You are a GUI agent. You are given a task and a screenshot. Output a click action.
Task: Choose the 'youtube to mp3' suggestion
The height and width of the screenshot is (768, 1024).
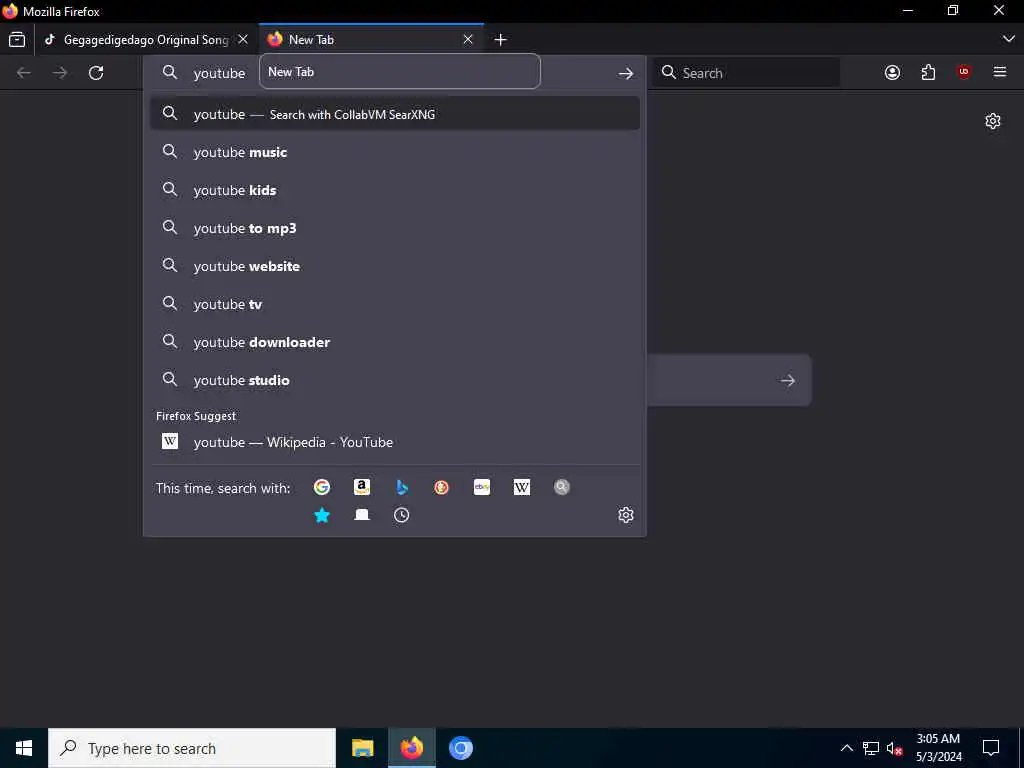pos(394,228)
